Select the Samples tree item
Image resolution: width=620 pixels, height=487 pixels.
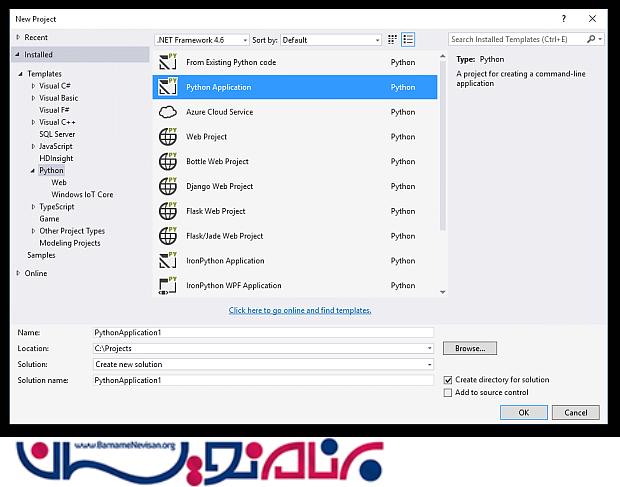(41, 255)
